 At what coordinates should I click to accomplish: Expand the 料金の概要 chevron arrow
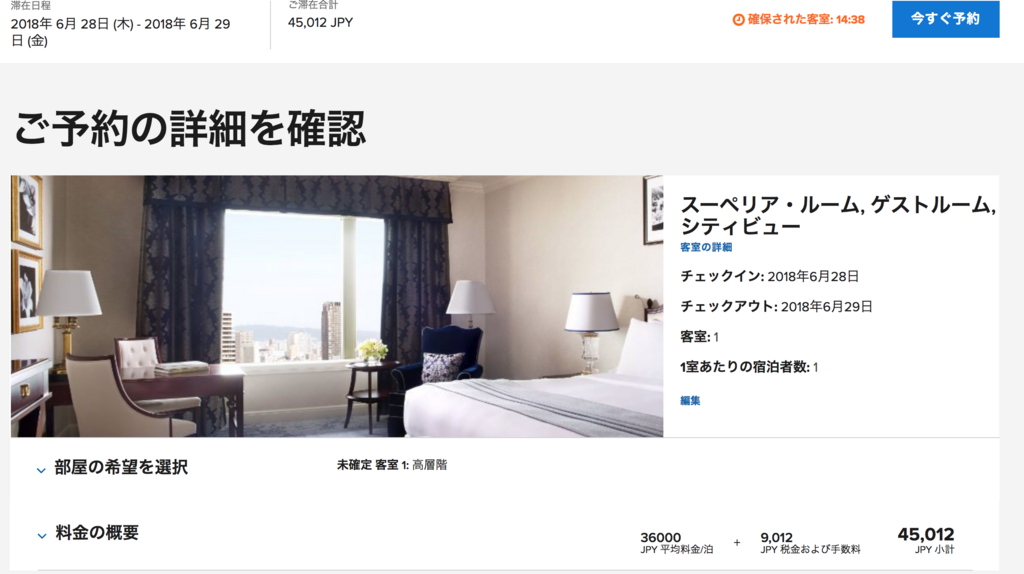(x=42, y=536)
